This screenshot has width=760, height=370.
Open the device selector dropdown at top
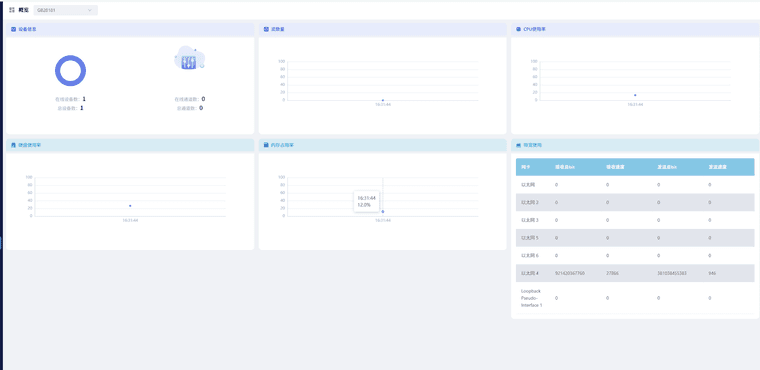65,10
